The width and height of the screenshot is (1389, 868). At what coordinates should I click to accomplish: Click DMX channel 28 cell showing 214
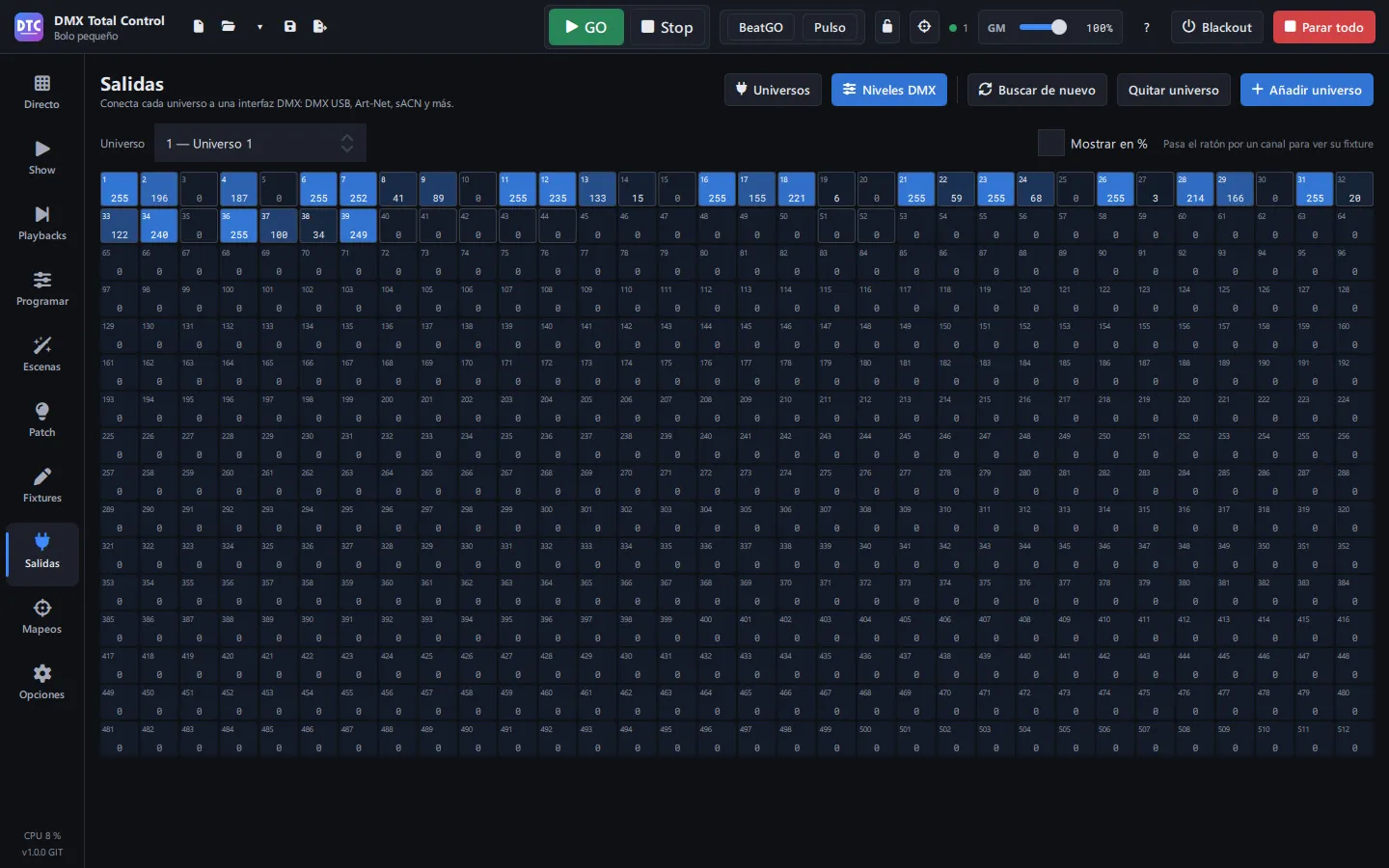(1195, 189)
